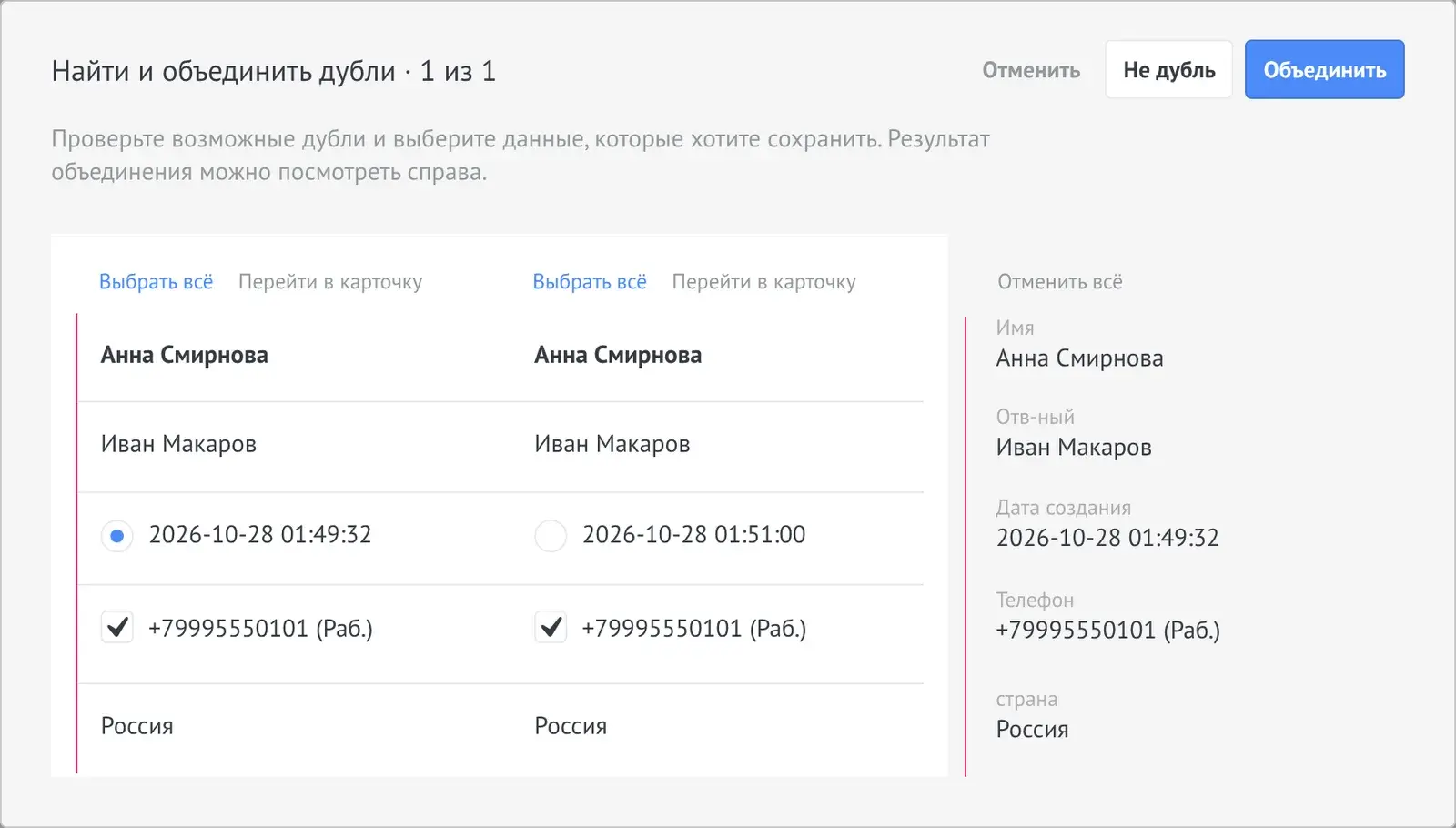1456x828 pixels.
Task: Click the middle column name Анна Смирнова
Action: tap(618, 355)
